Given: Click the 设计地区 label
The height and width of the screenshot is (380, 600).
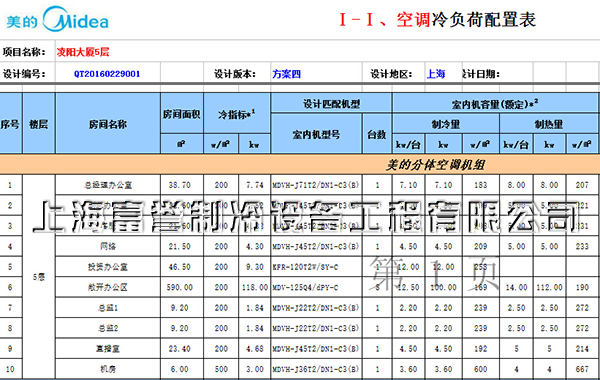Looking at the screenshot, I should click(391, 74).
